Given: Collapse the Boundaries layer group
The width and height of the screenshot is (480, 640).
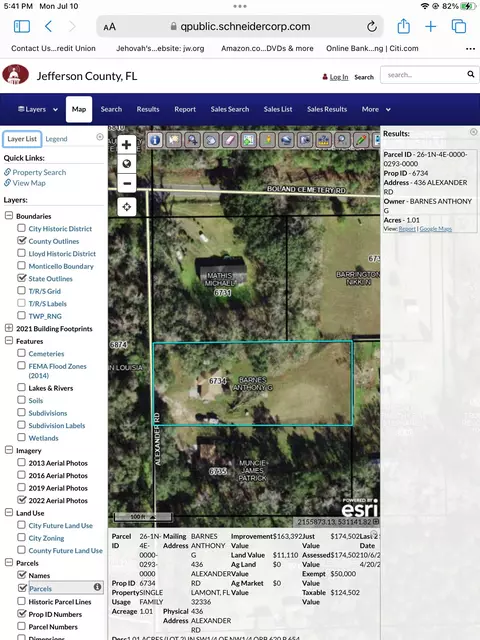Looking at the screenshot, I should coord(9,216).
